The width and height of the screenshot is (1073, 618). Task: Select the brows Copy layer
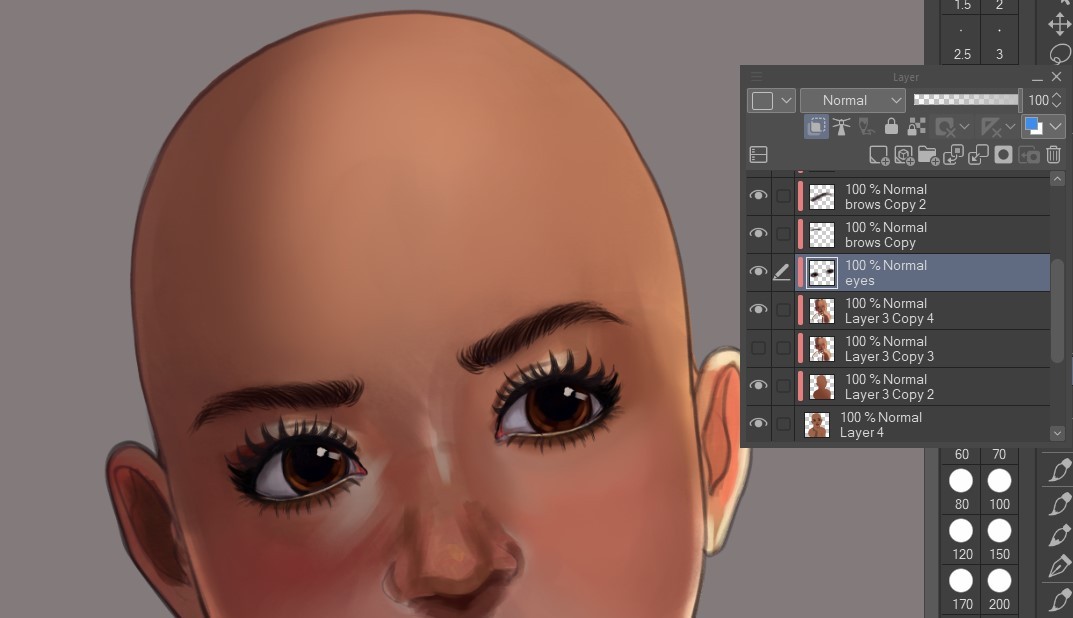pyautogui.click(x=922, y=234)
